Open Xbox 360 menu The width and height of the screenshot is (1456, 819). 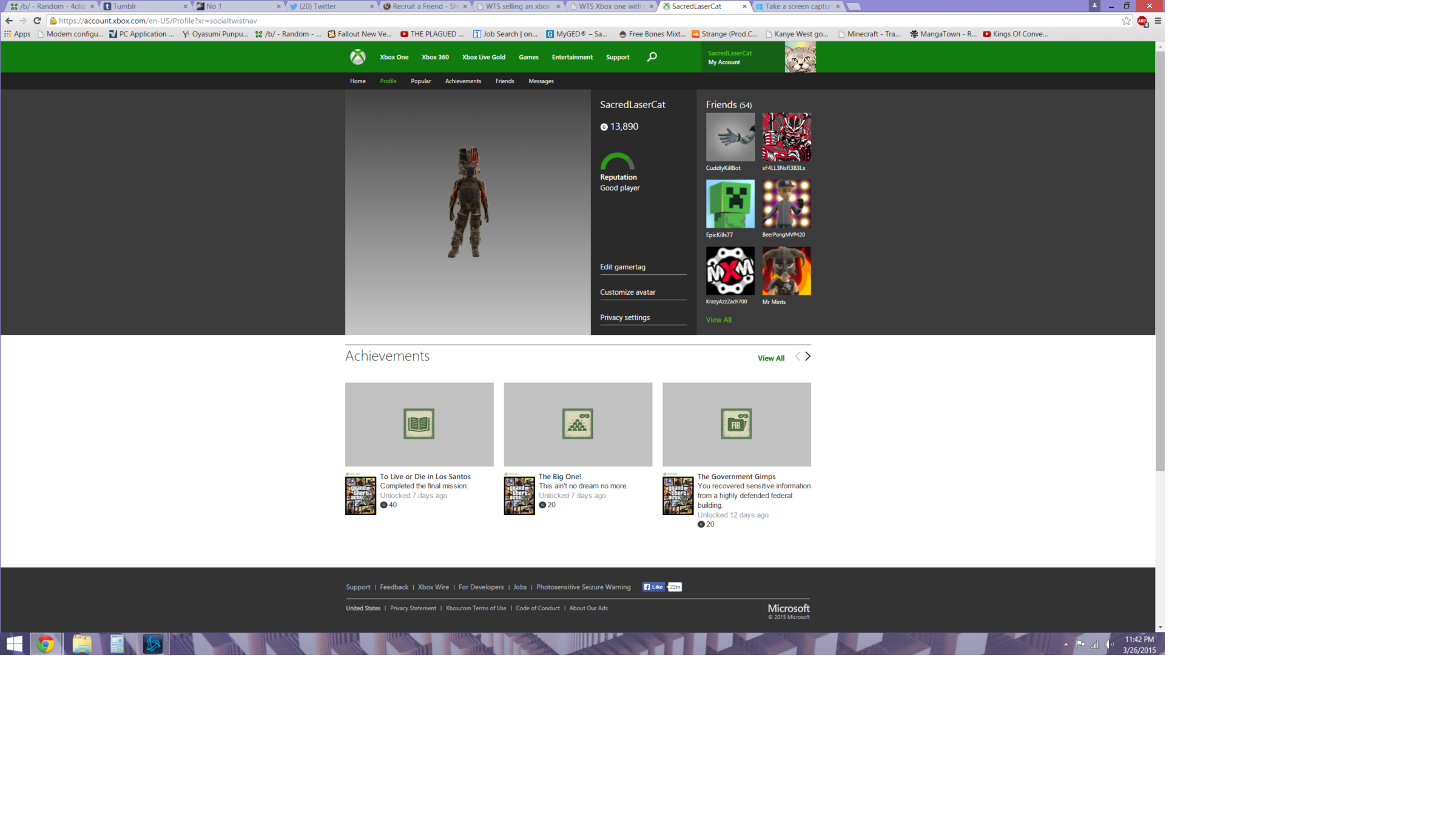(435, 57)
